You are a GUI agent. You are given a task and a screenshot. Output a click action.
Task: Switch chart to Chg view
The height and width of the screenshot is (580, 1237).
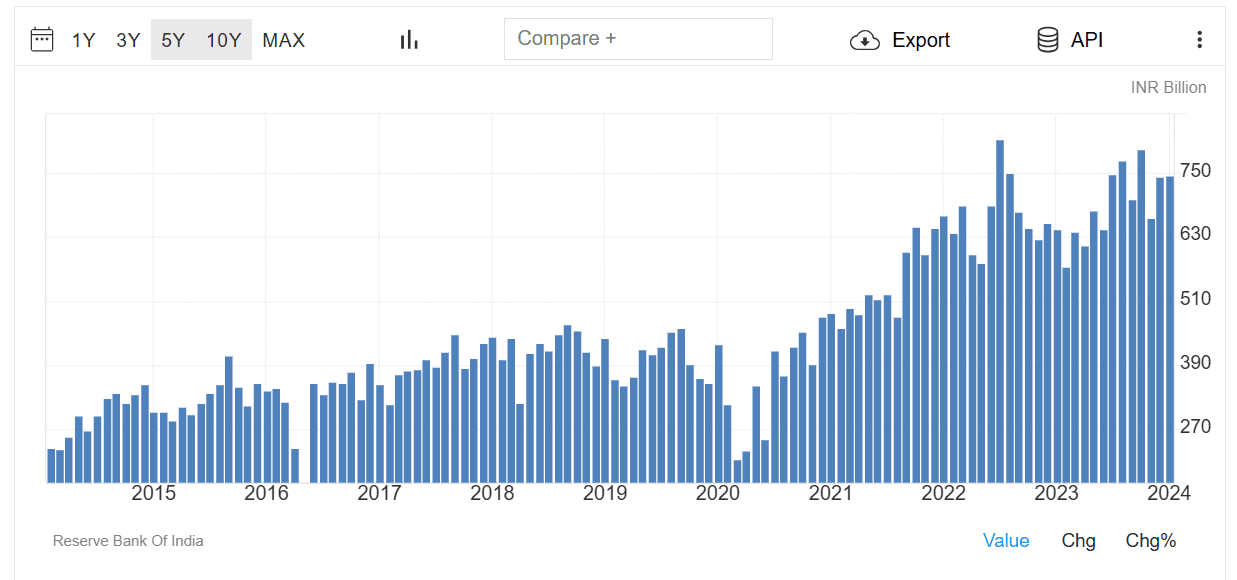1079,541
